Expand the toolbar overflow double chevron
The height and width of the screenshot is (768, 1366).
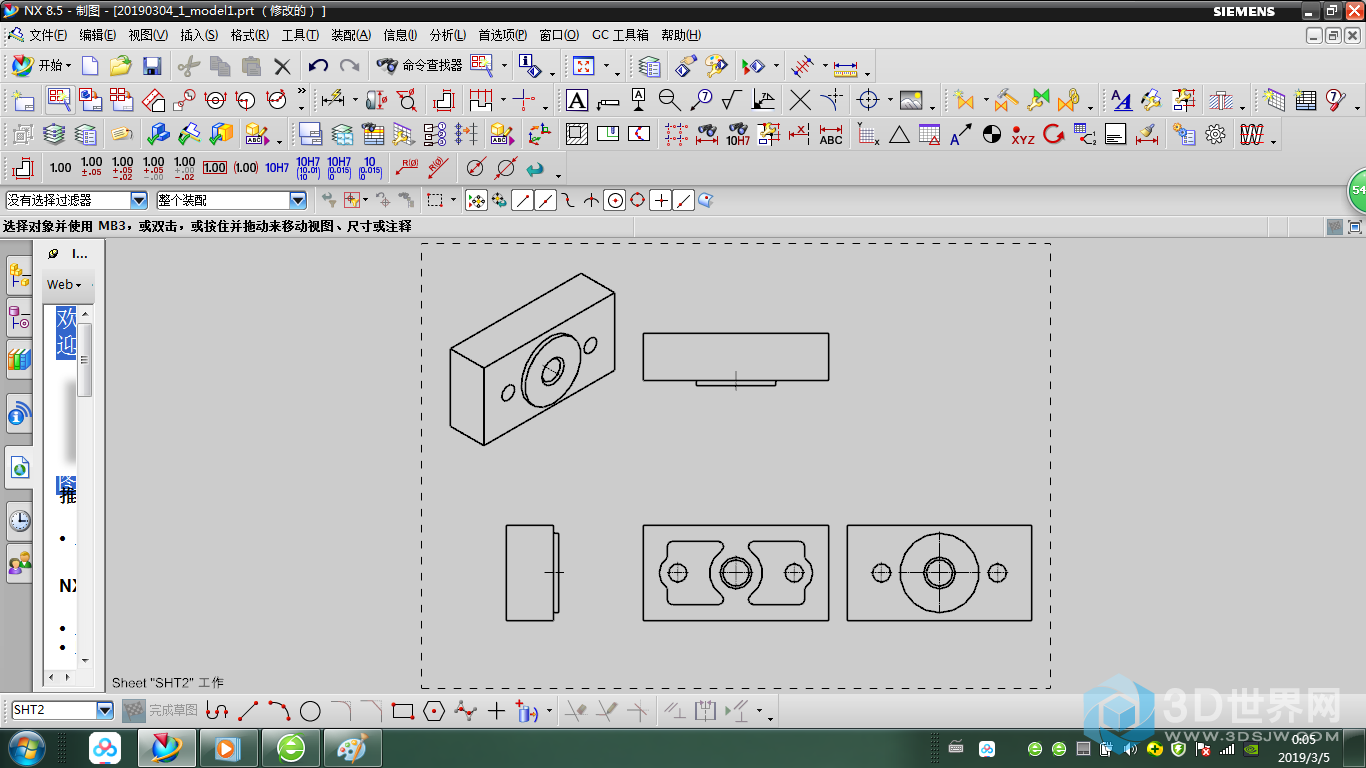pyautogui.click(x=302, y=92)
